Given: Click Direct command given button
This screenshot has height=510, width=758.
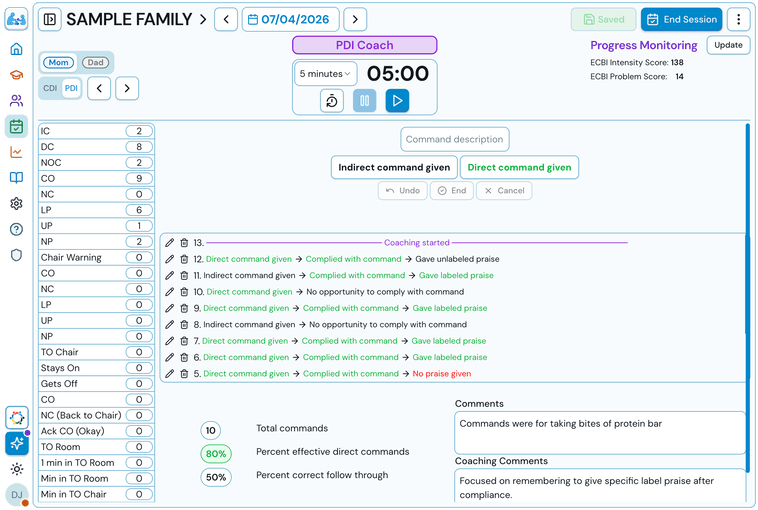Looking at the screenshot, I should pyautogui.click(x=519, y=167).
